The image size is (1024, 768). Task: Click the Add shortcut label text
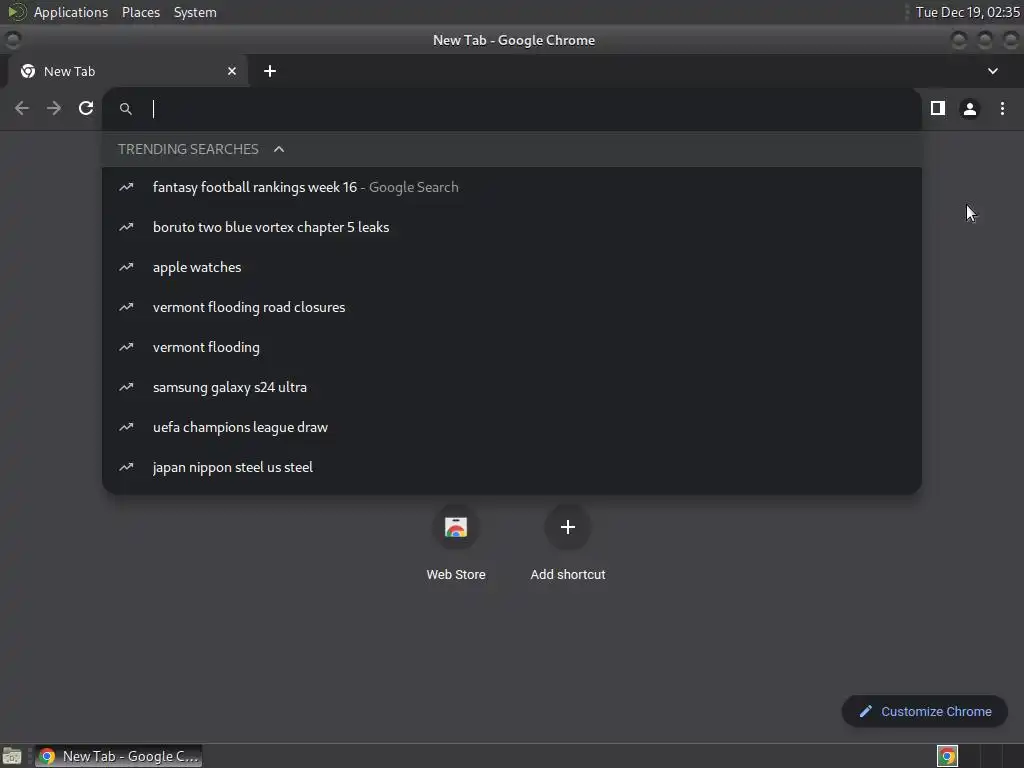pos(568,575)
